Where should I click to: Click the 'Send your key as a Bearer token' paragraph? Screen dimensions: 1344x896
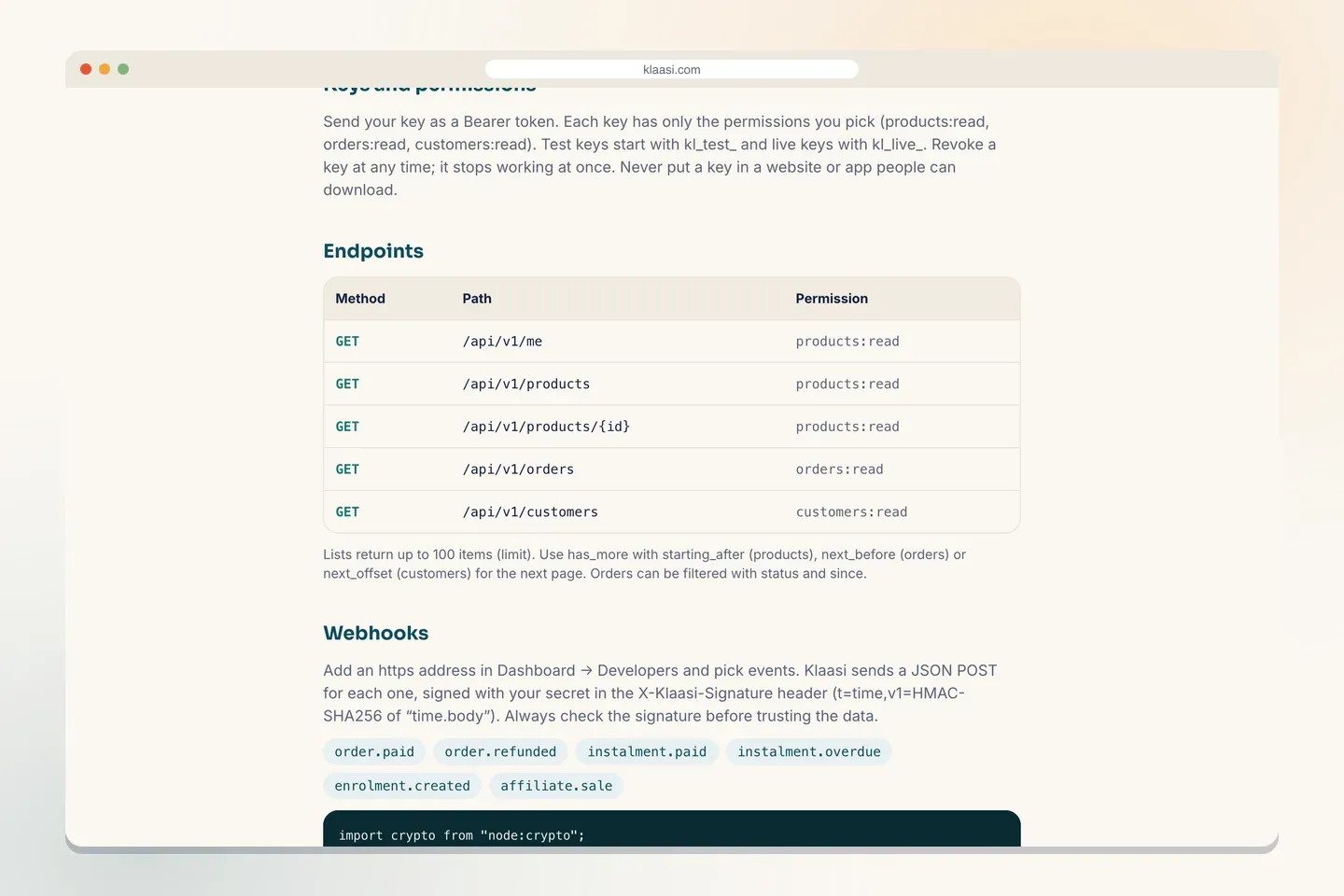660,156
